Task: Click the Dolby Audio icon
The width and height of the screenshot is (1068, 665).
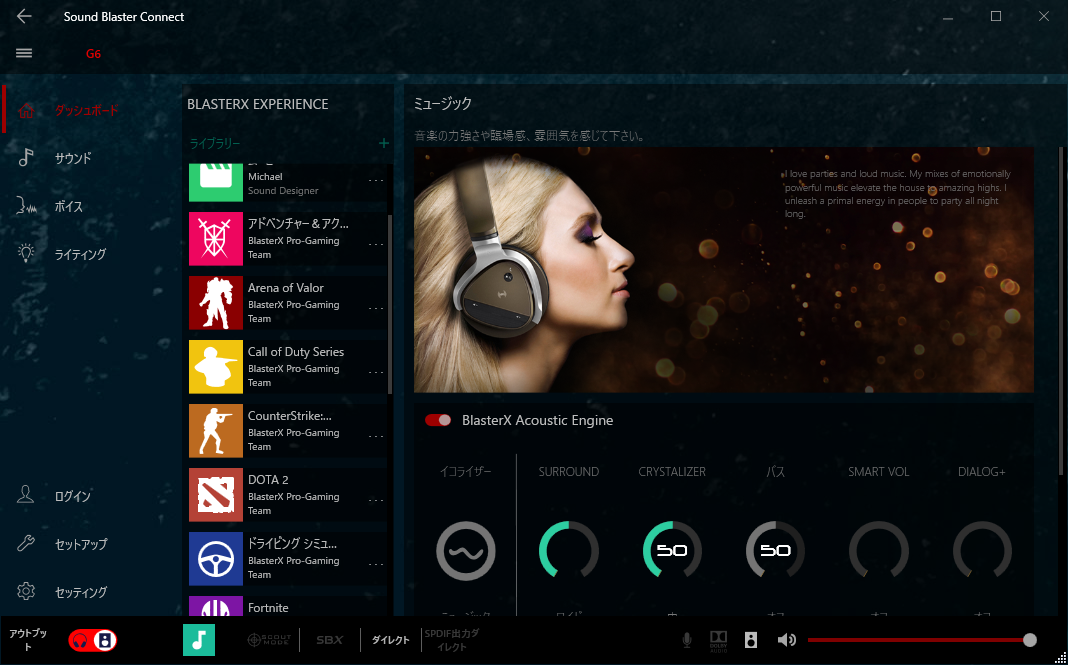Action: point(719,640)
